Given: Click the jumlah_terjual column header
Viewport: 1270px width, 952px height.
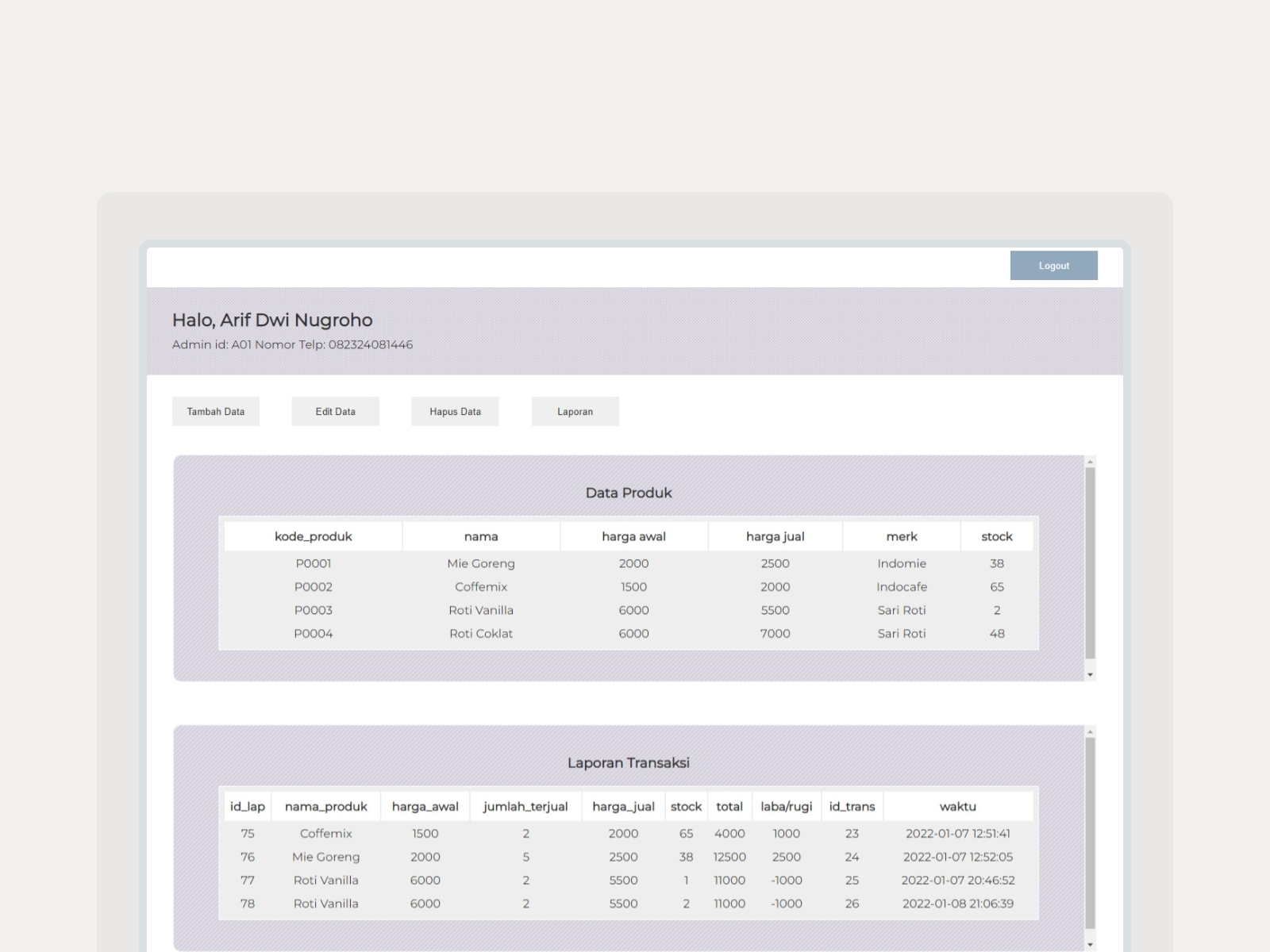Looking at the screenshot, I should (525, 806).
